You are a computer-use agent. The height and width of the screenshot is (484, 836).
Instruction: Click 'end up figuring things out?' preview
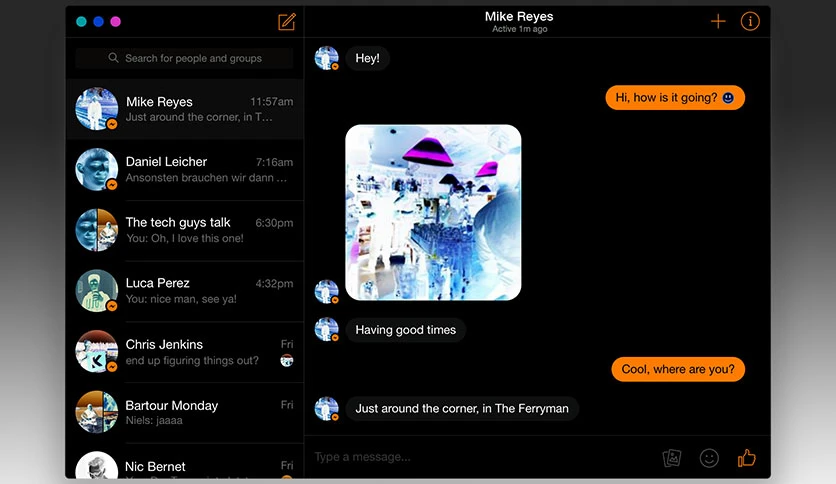tap(192, 360)
